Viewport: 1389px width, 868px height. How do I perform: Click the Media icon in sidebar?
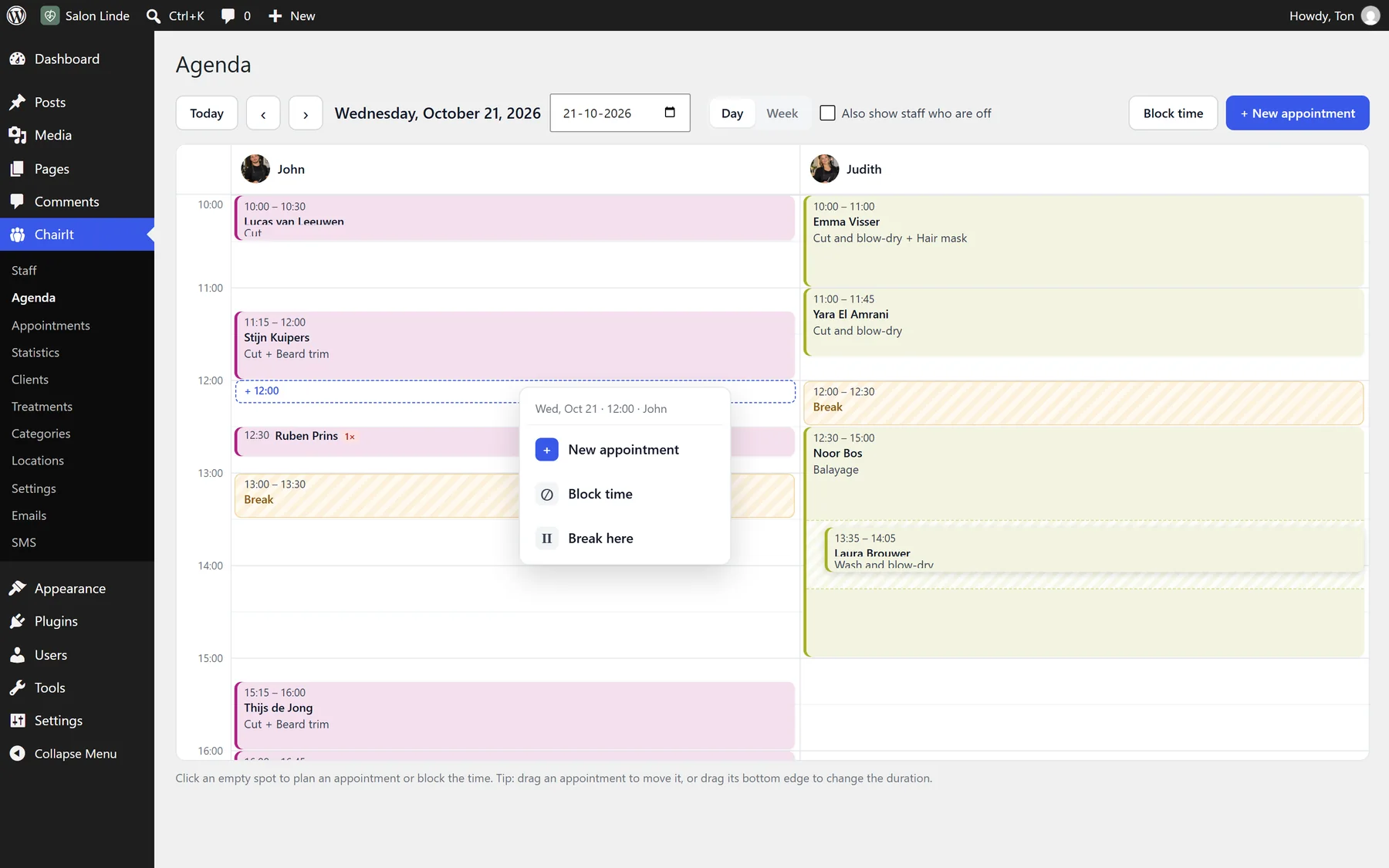pos(18,135)
